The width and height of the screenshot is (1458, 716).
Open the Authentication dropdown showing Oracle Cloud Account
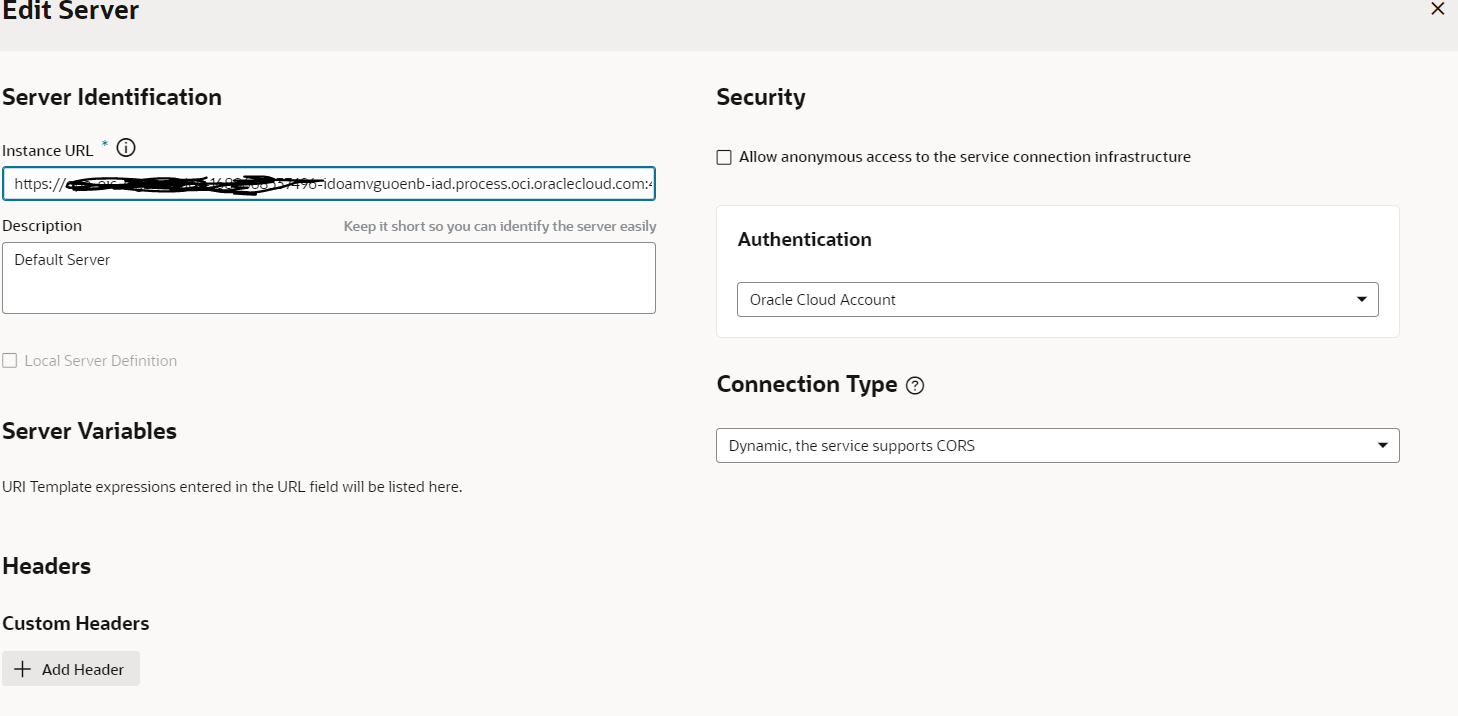1057,300
